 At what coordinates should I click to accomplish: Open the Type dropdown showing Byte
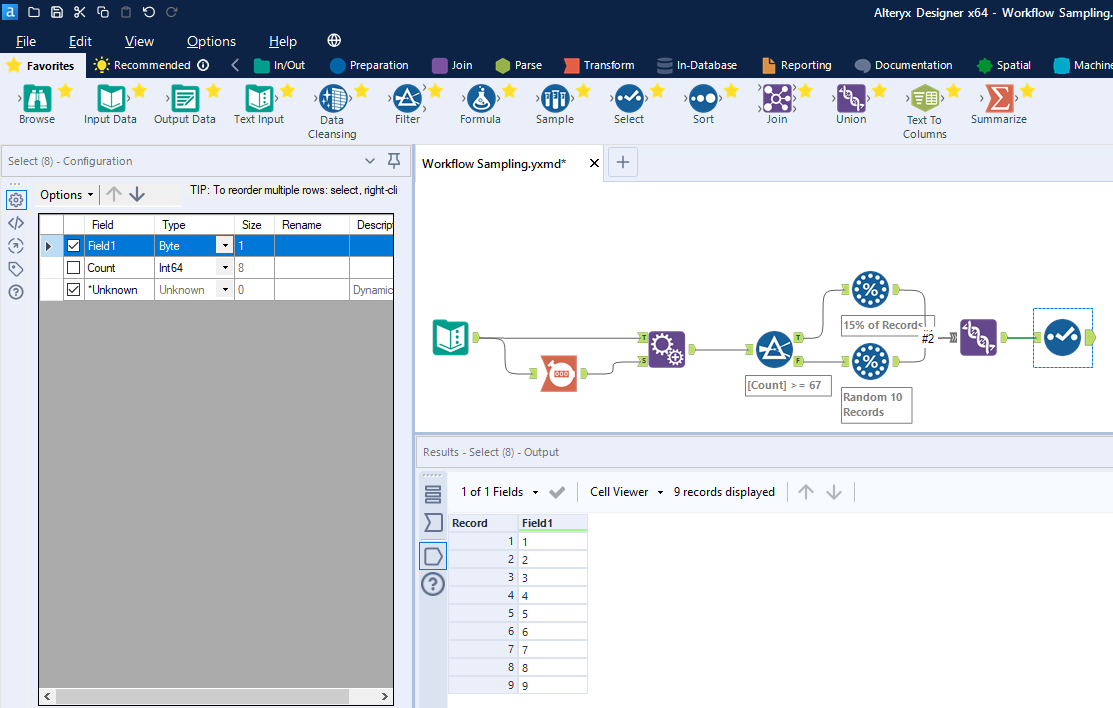(225, 245)
